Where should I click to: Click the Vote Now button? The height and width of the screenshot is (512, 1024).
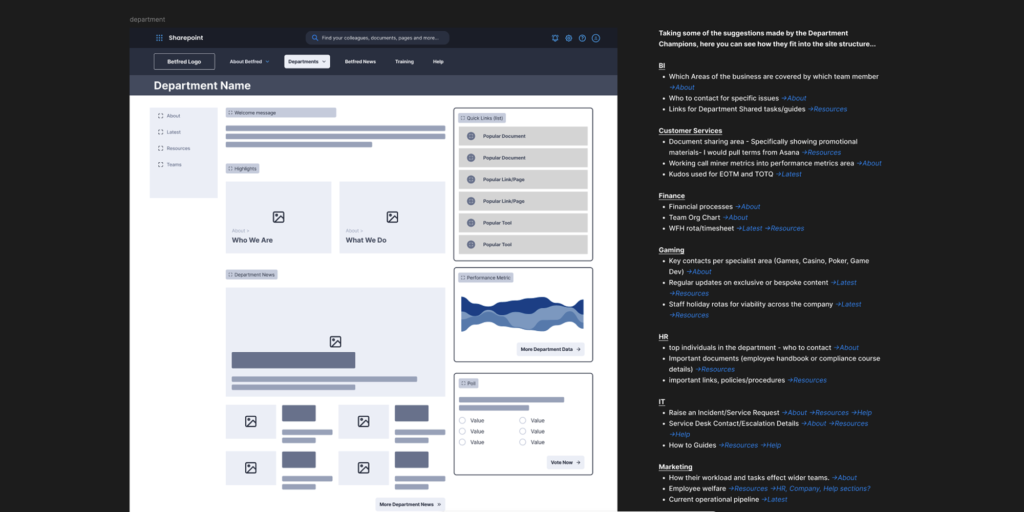[565, 462]
